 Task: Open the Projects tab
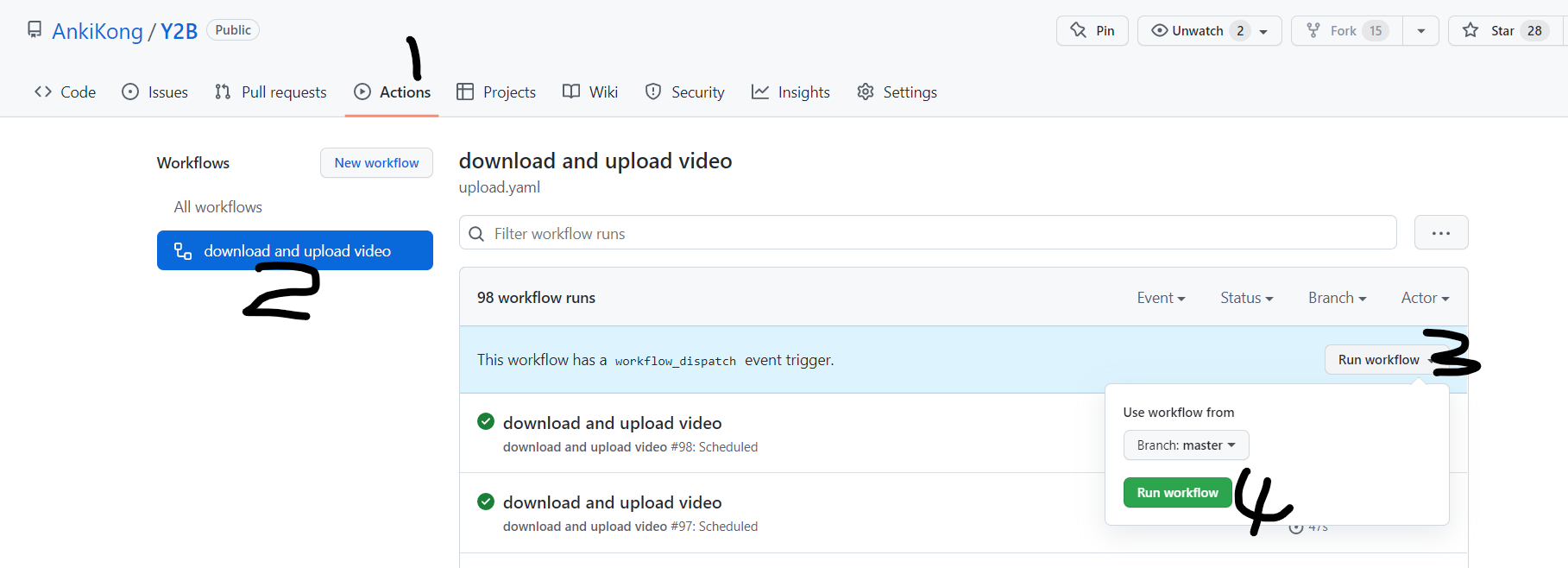[x=496, y=92]
